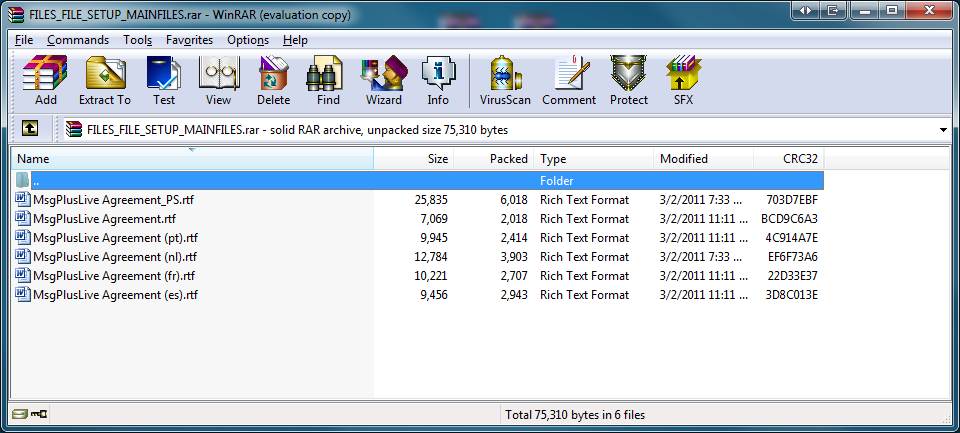Click the Protect shield icon
Image resolution: width=960 pixels, height=433 pixels.
(629, 81)
